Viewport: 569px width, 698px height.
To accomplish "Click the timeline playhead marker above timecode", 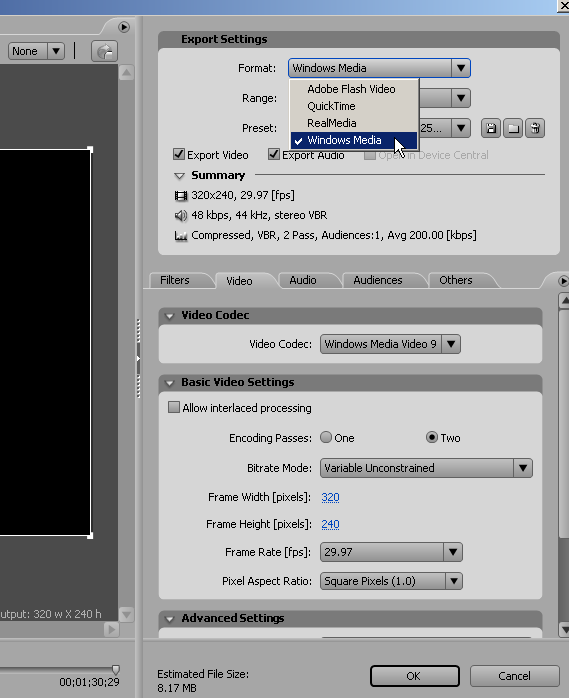I will (116, 670).
